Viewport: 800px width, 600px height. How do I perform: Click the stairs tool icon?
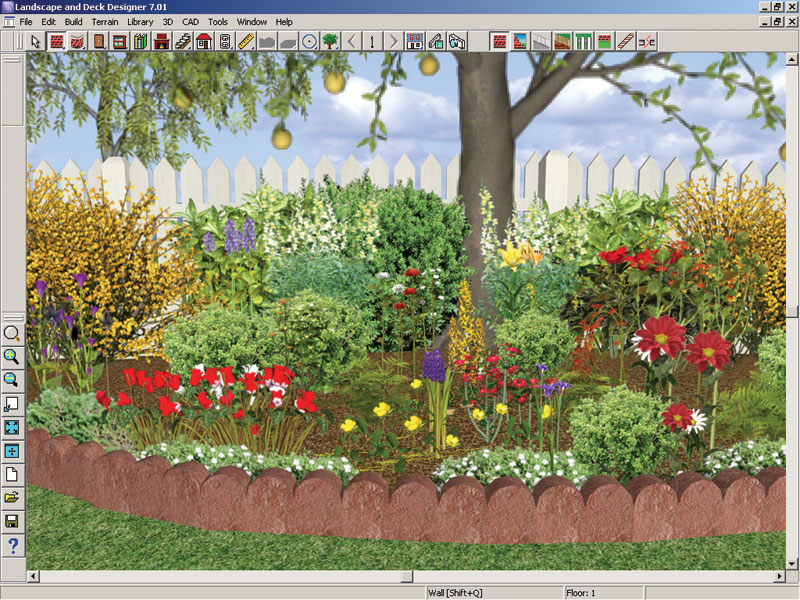point(183,41)
